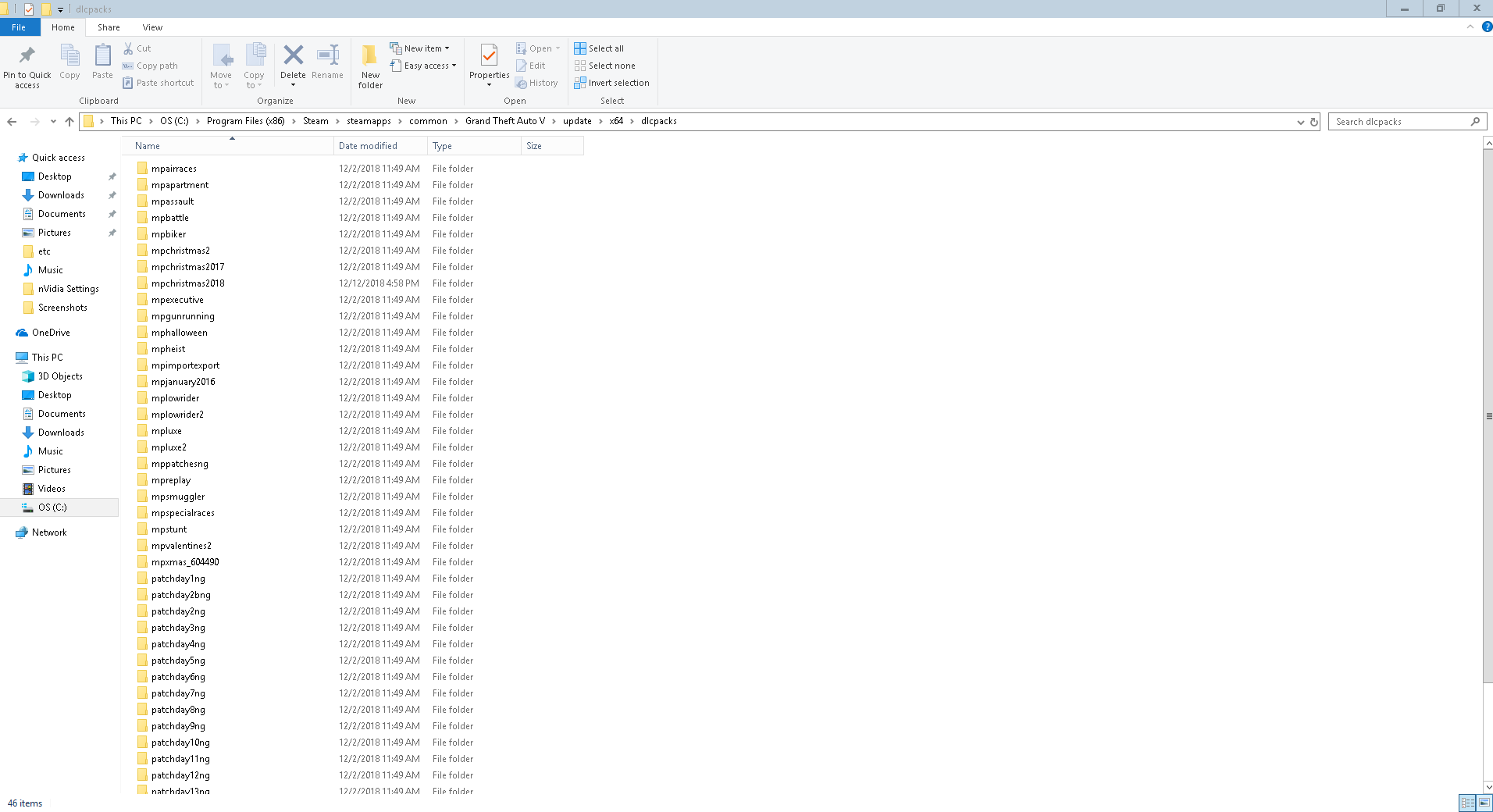
Task: Open Quick access in navigation pane
Action: click(x=59, y=158)
